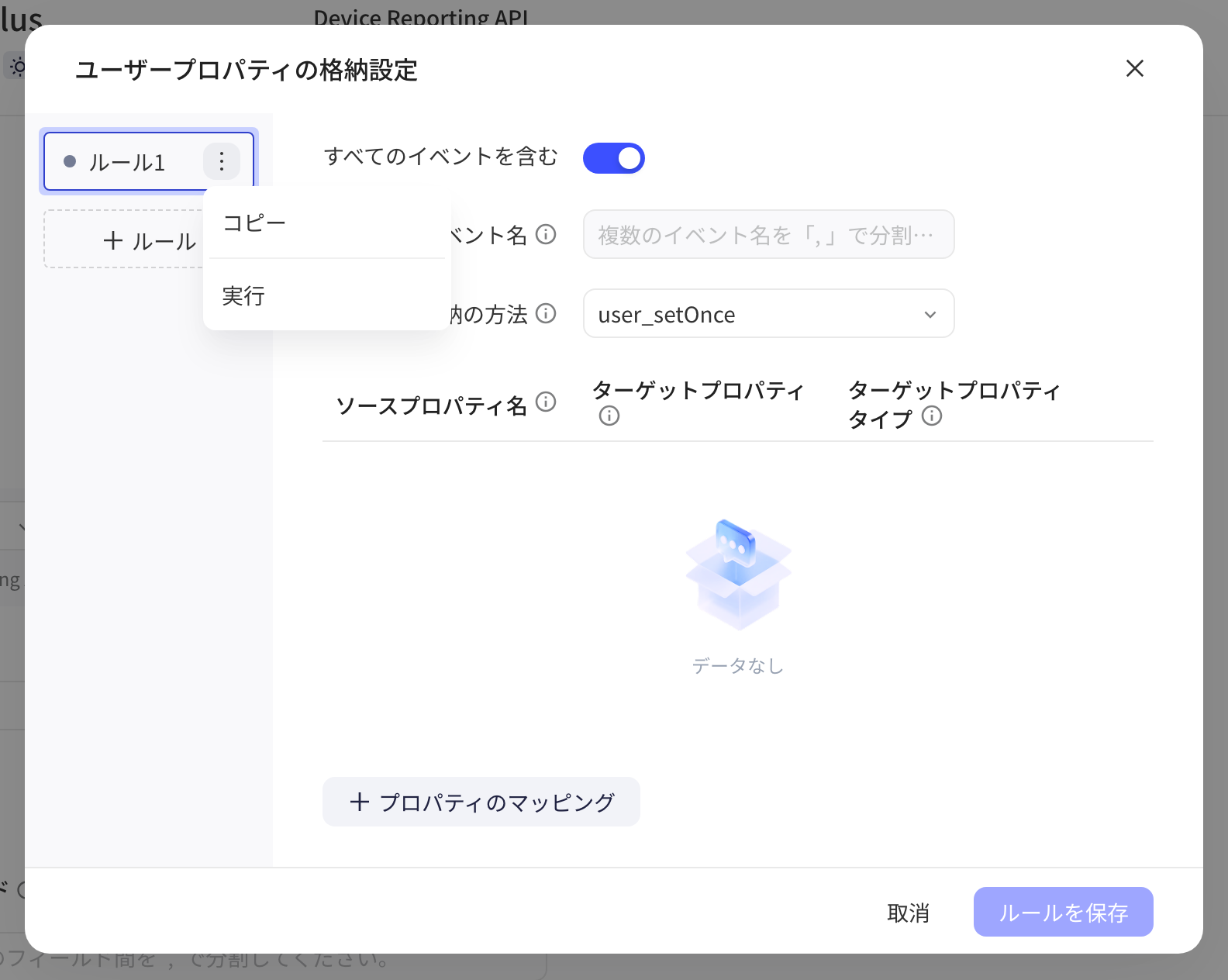Screen dimensions: 1228x980
Task: Close the ユーザープロパティの格納設定 dialog
Action: [x=1135, y=68]
